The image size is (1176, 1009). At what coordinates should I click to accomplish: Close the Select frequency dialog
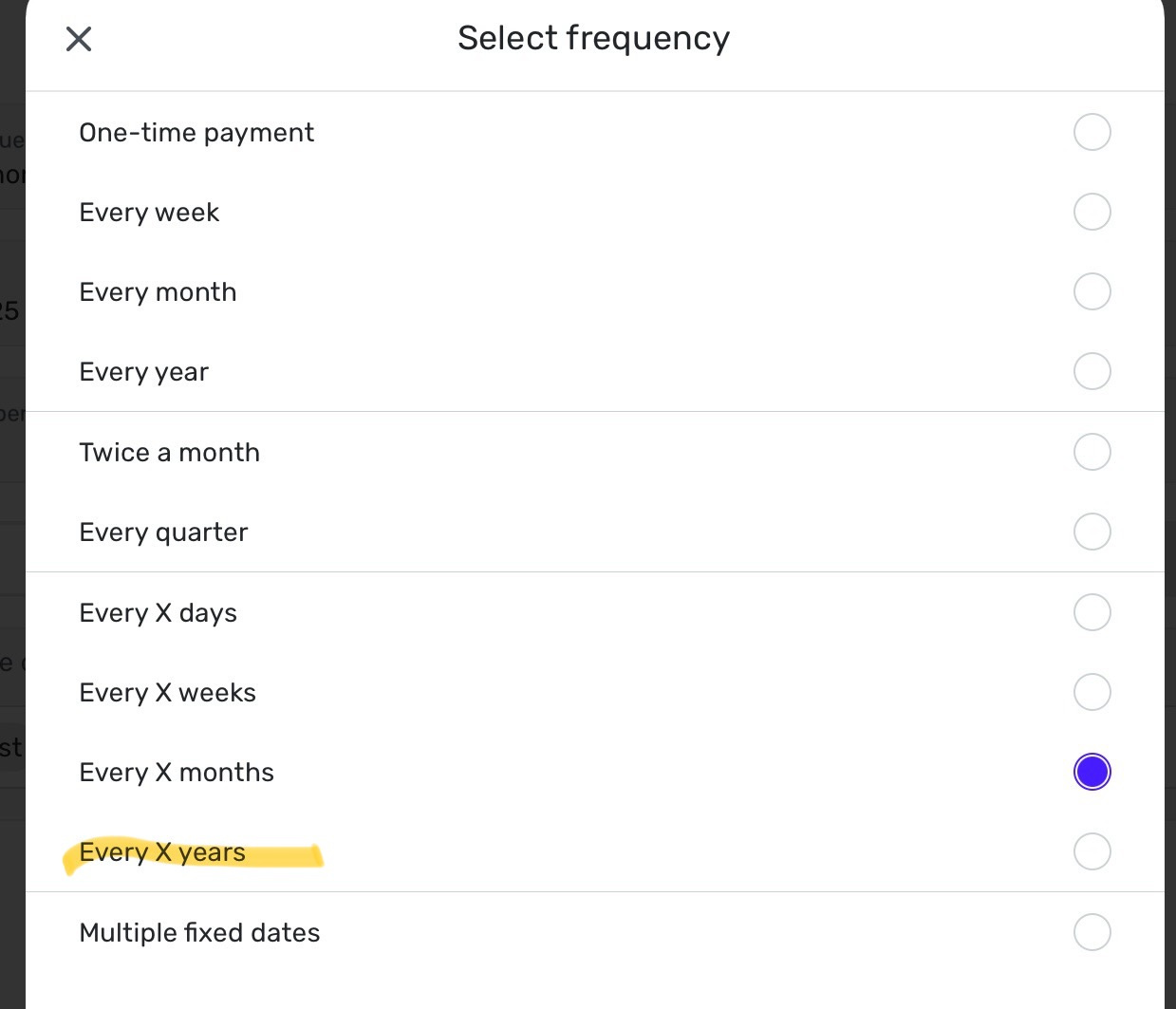[x=79, y=39]
